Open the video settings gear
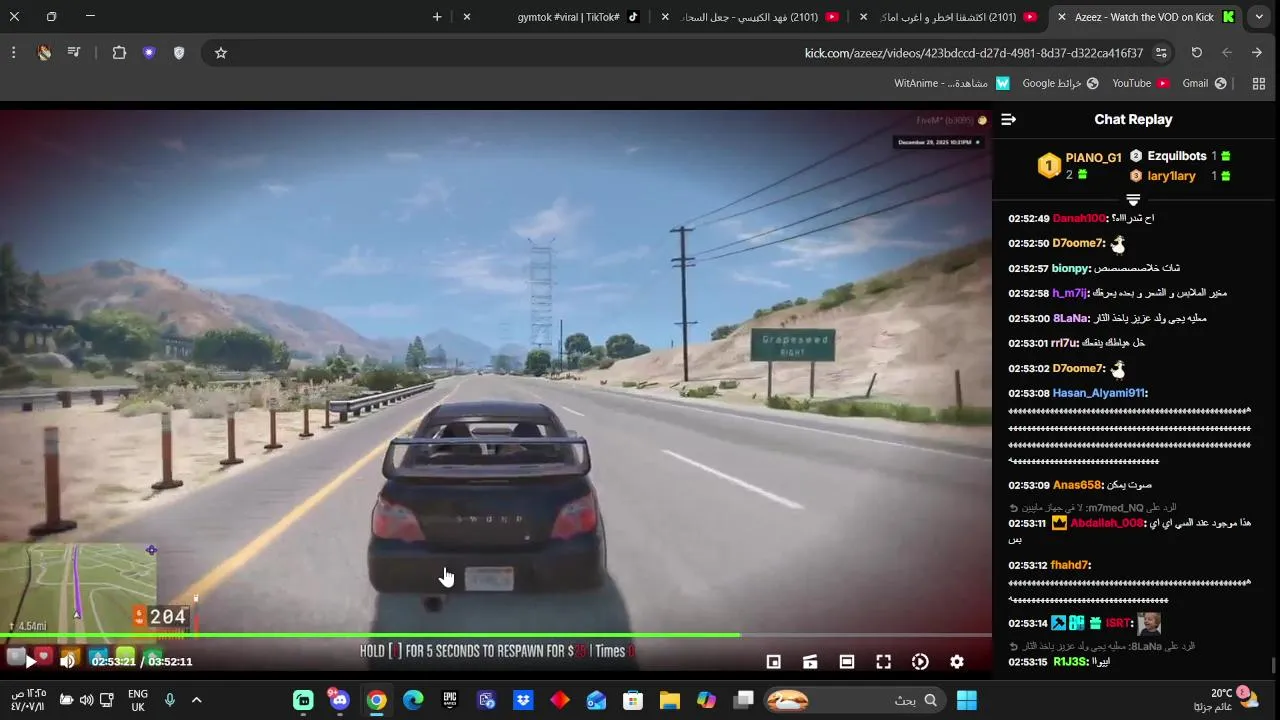The image size is (1280, 720). click(957, 661)
